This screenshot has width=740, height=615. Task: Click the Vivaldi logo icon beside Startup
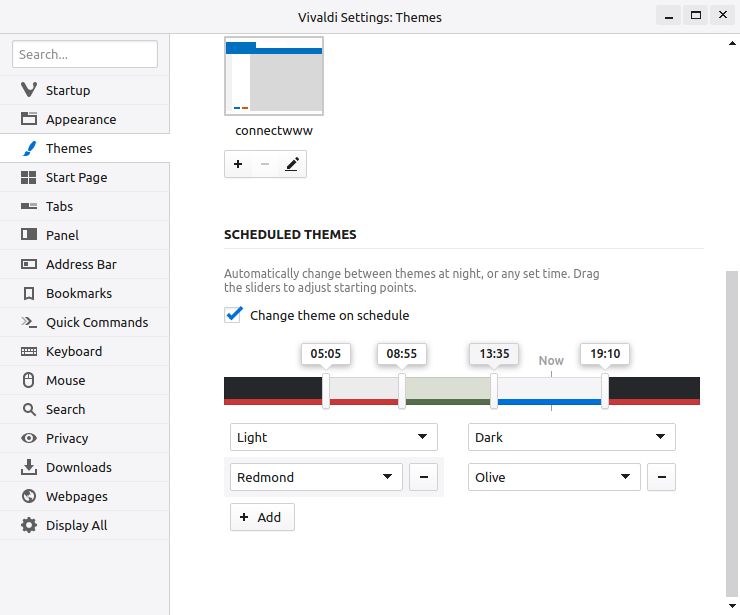point(29,90)
